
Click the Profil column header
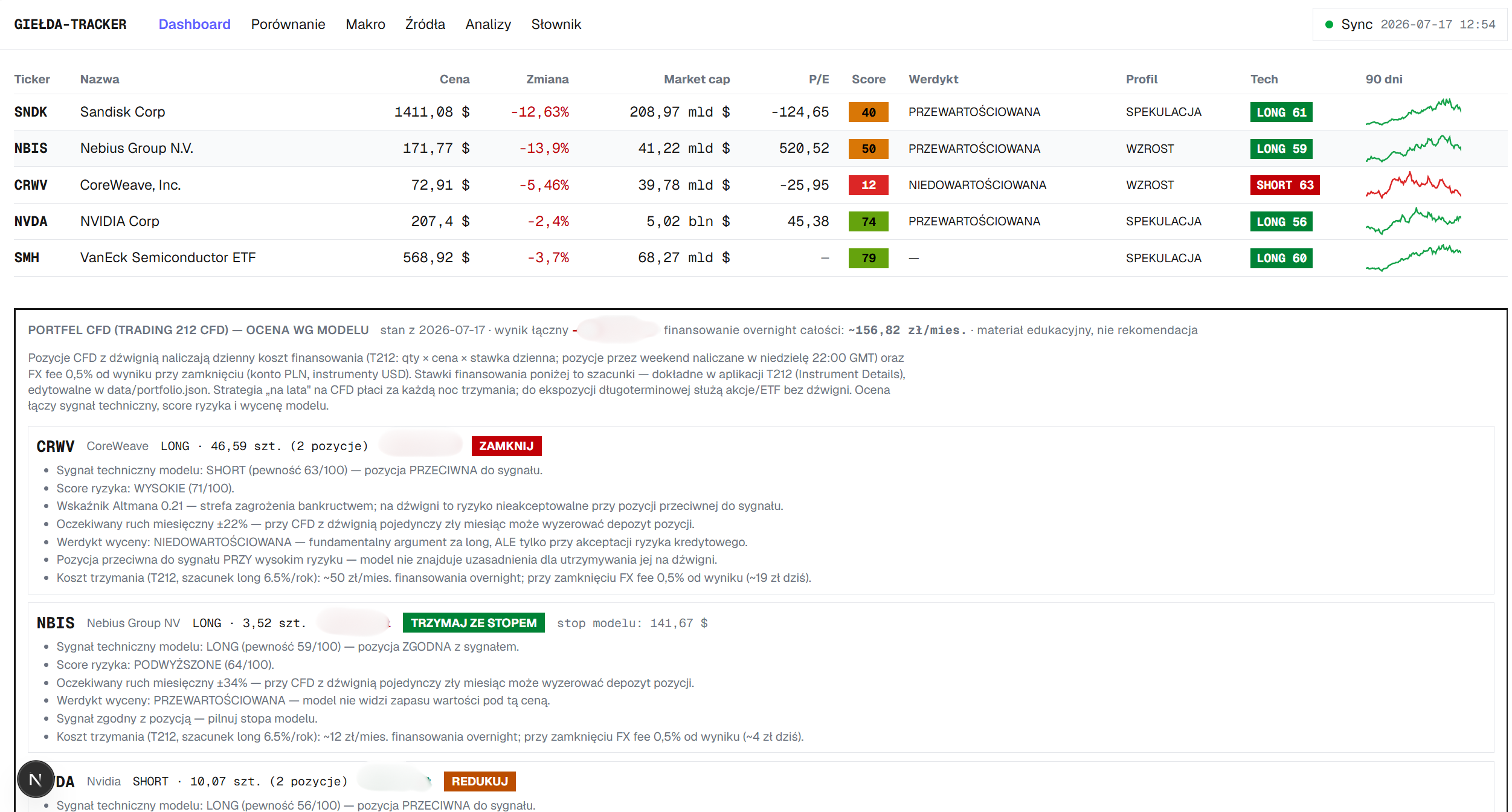coord(1142,79)
